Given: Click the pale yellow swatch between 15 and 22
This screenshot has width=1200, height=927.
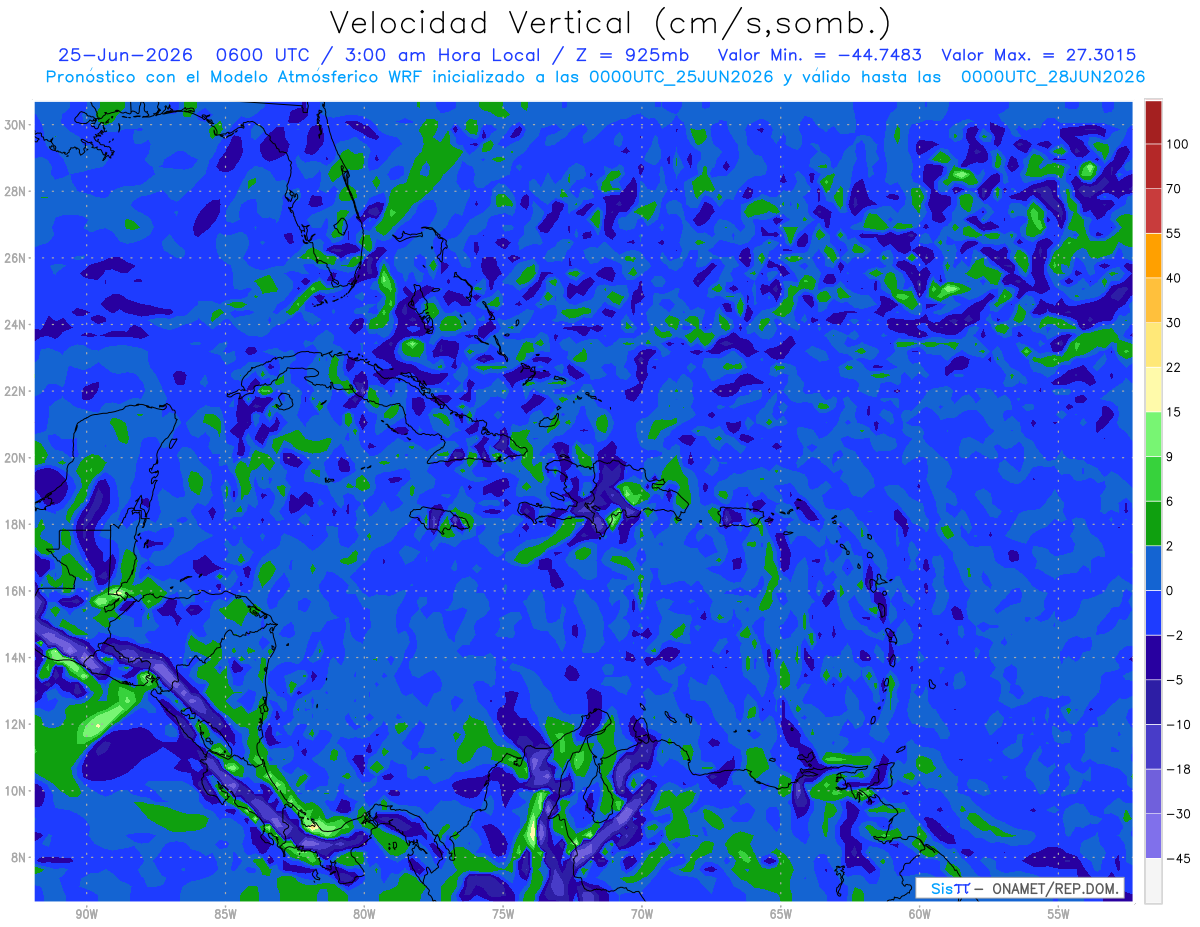Looking at the screenshot, I should click(1153, 389).
